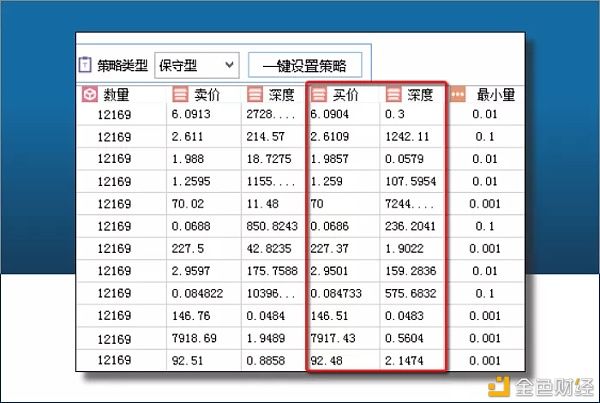Click the depth value 42.8235
This screenshot has width=600, height=403.
(269, 248)
